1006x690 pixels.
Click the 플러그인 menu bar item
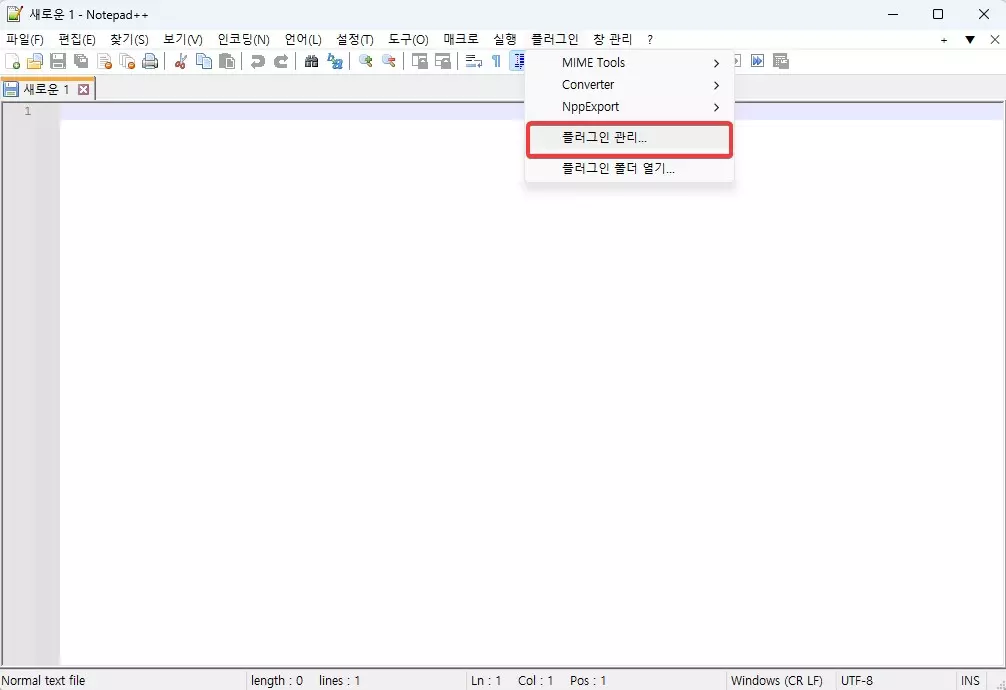coord(555,40)
